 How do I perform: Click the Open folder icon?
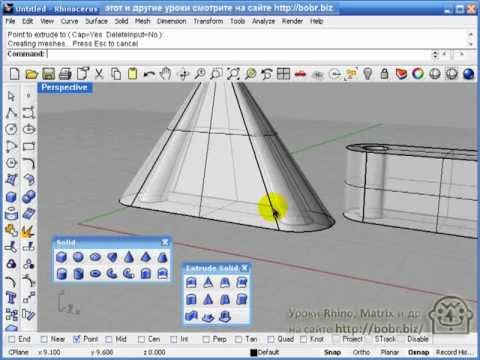tap(31, 74)
